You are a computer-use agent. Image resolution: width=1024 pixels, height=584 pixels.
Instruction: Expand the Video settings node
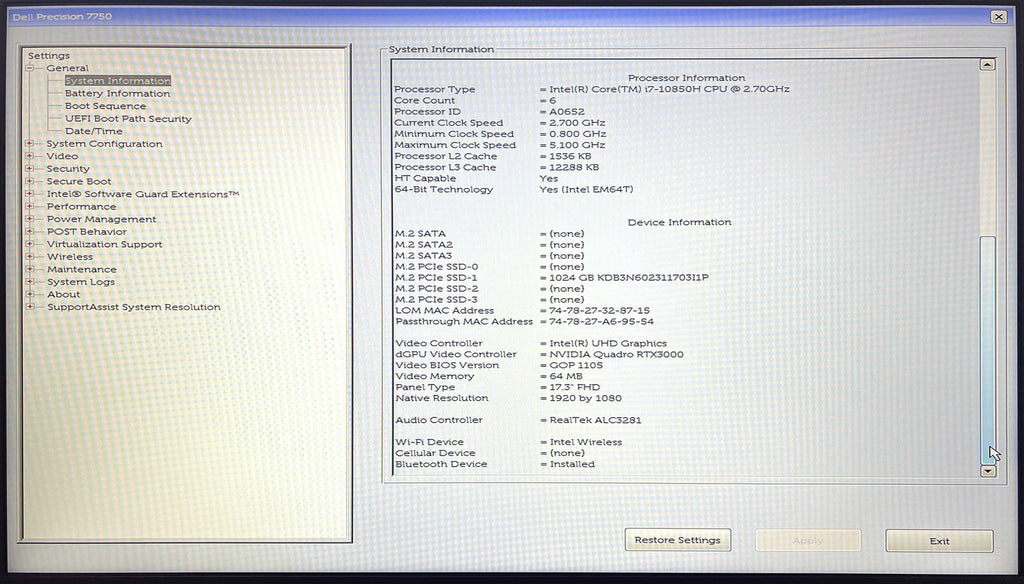click(x=29, y=156)
